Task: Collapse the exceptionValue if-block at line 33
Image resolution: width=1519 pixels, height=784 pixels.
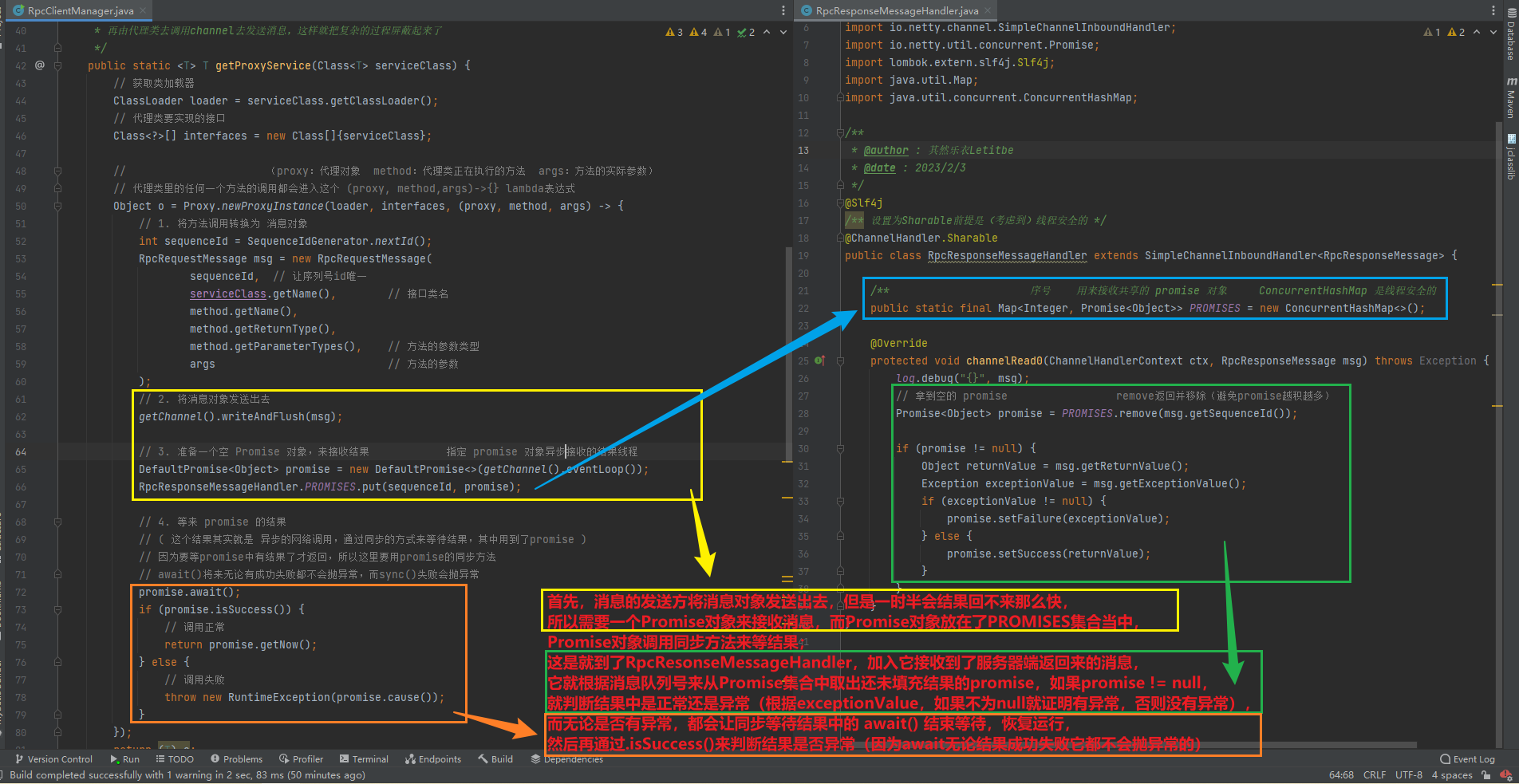Action: point(840,501)
